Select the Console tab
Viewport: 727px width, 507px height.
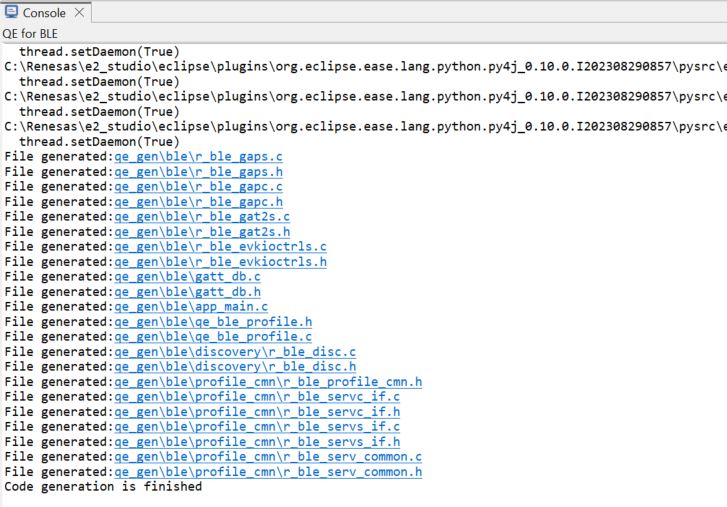tap(44, 13)
